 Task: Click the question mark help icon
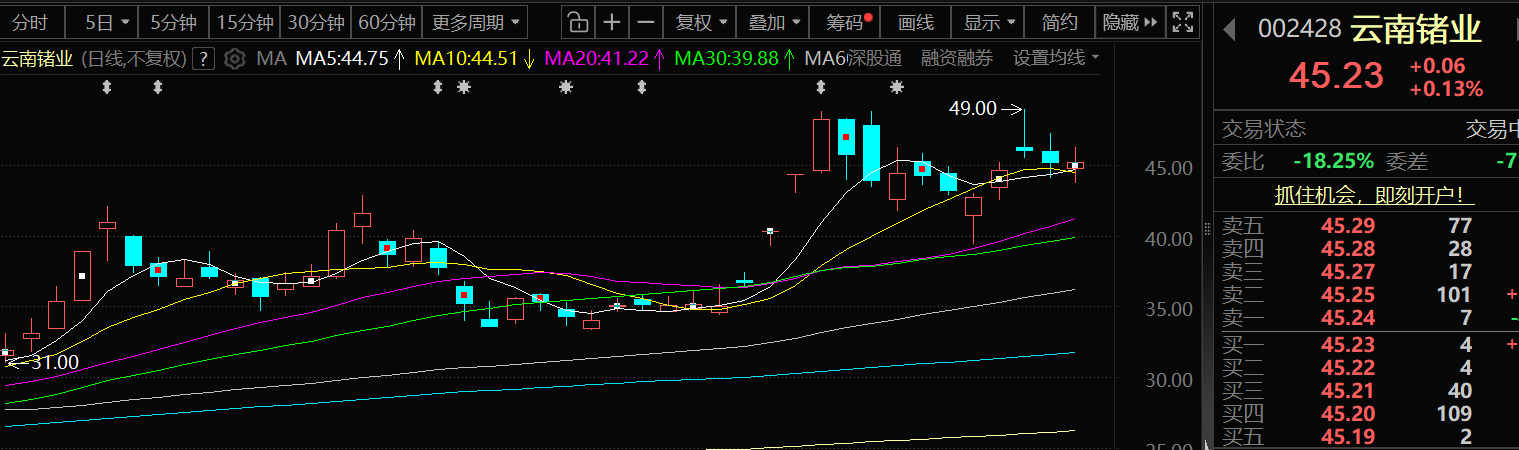[204, 58]
